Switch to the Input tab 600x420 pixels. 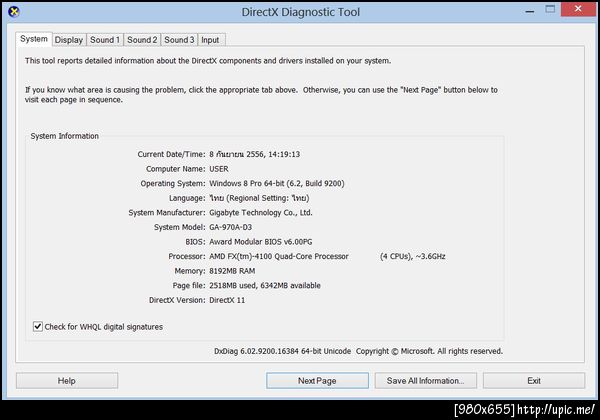tap(210, 40)
